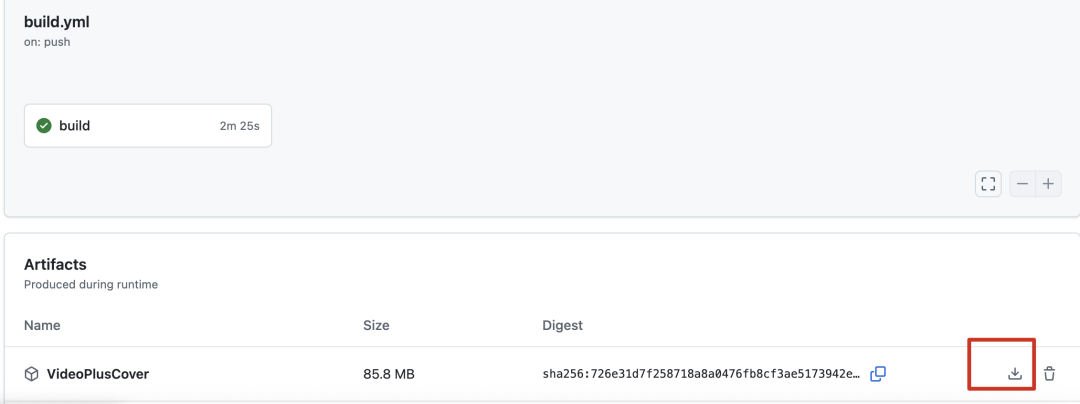Click the Name column header
Screen dimensions: 1080x404
42,325
